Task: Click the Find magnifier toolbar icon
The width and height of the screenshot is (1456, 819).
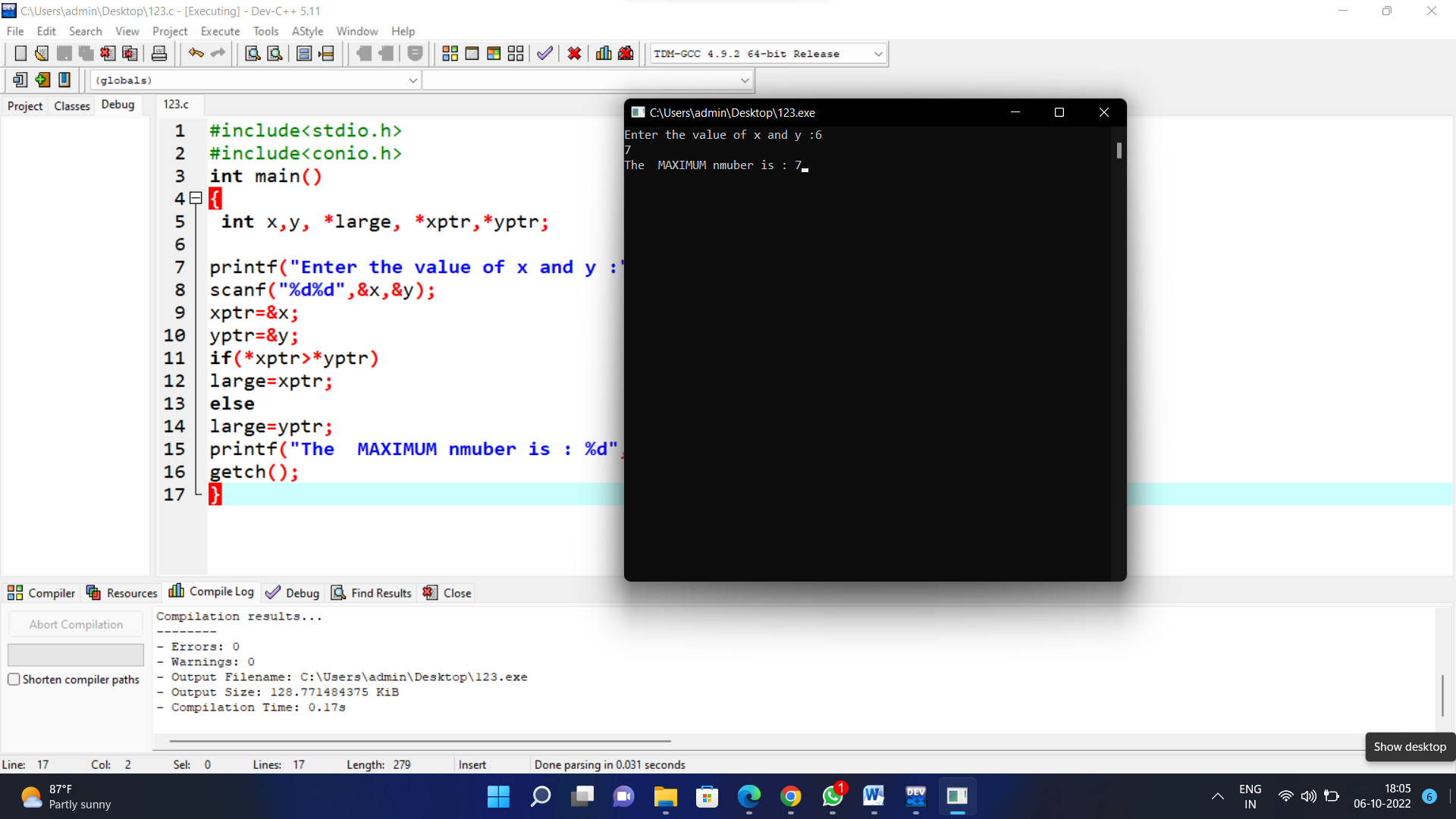Action: click(x=253, y=54)
